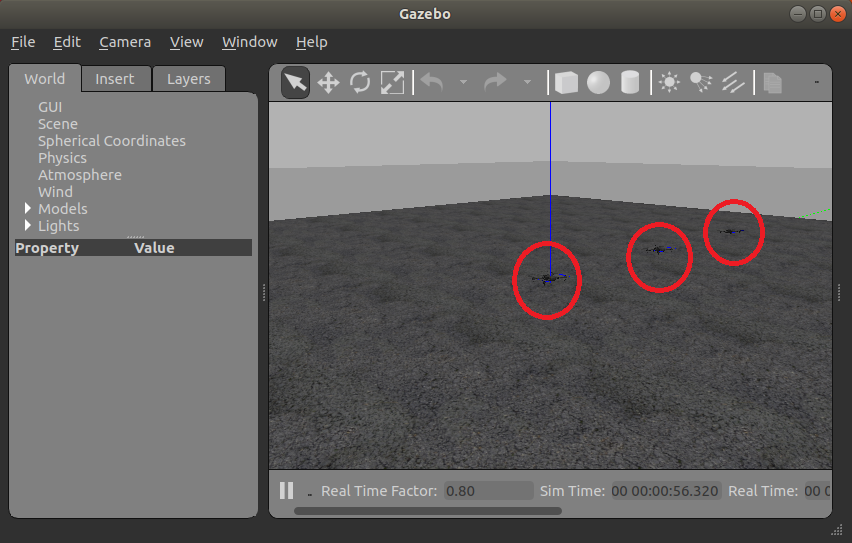Open the undo history dropdown arrow

tap(463, 82)
